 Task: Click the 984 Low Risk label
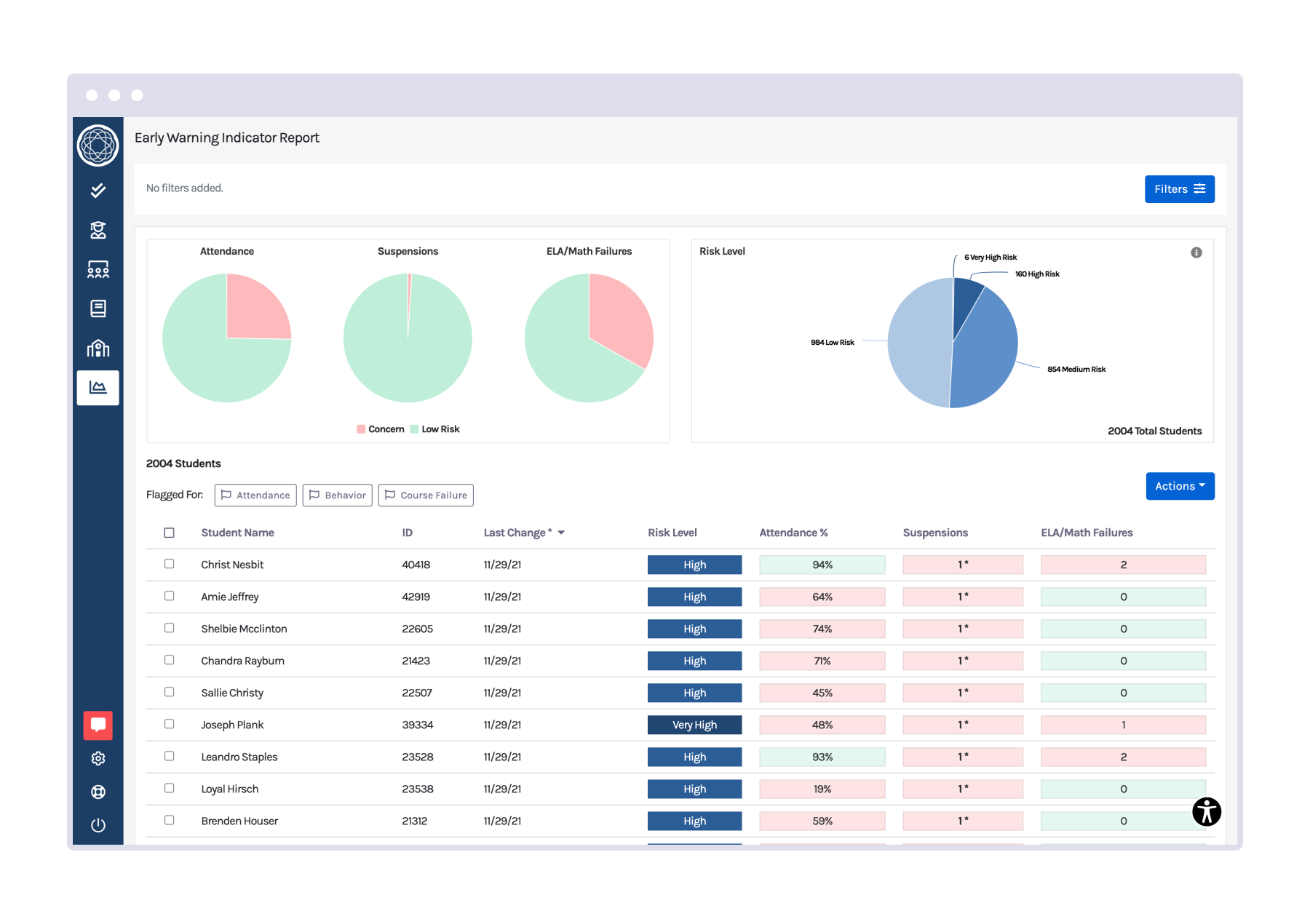[x=832, y=342]
